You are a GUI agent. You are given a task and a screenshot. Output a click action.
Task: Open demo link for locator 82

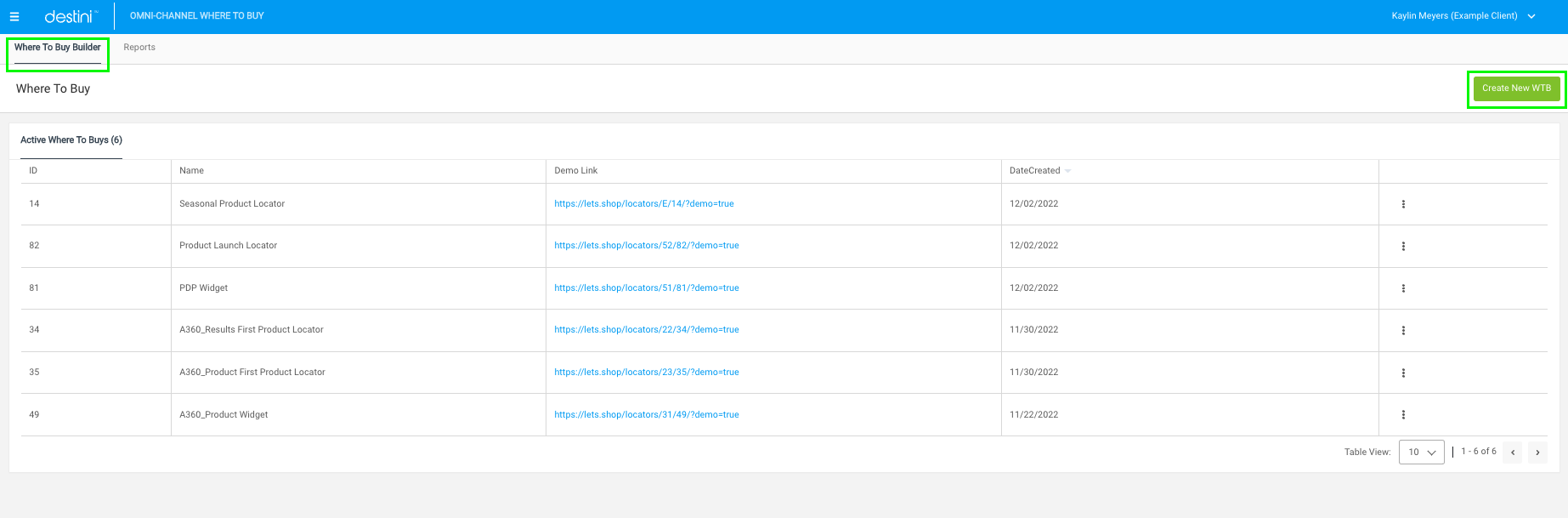click(647, 246)
